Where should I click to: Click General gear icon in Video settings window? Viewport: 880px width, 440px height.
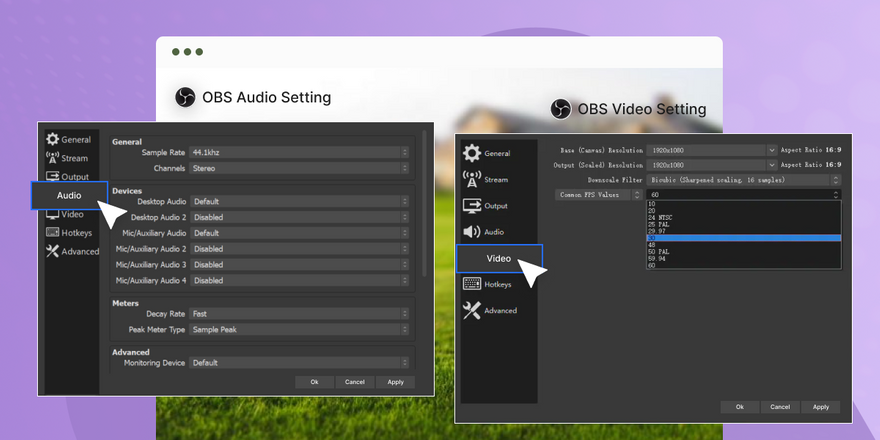(471, 153)
